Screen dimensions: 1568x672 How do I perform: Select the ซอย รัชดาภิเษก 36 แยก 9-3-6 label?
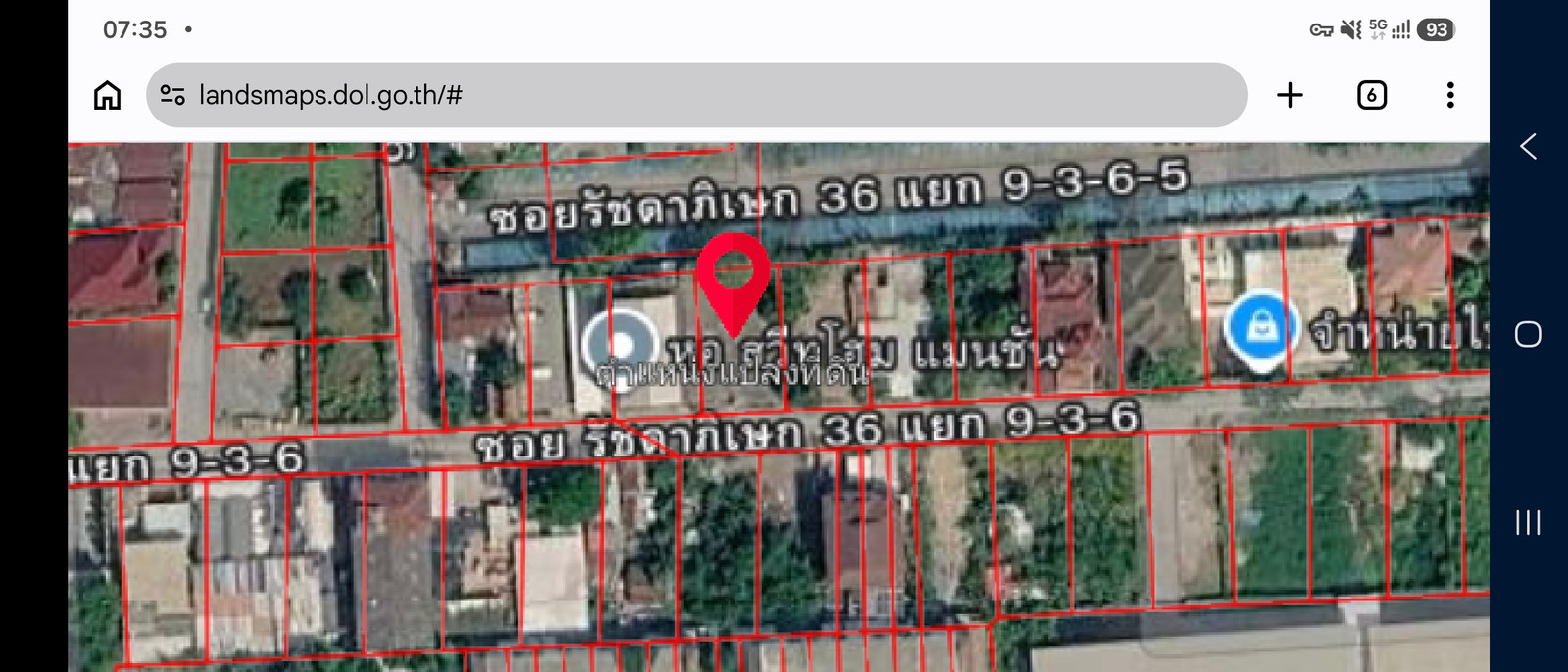tap(807, 434)
